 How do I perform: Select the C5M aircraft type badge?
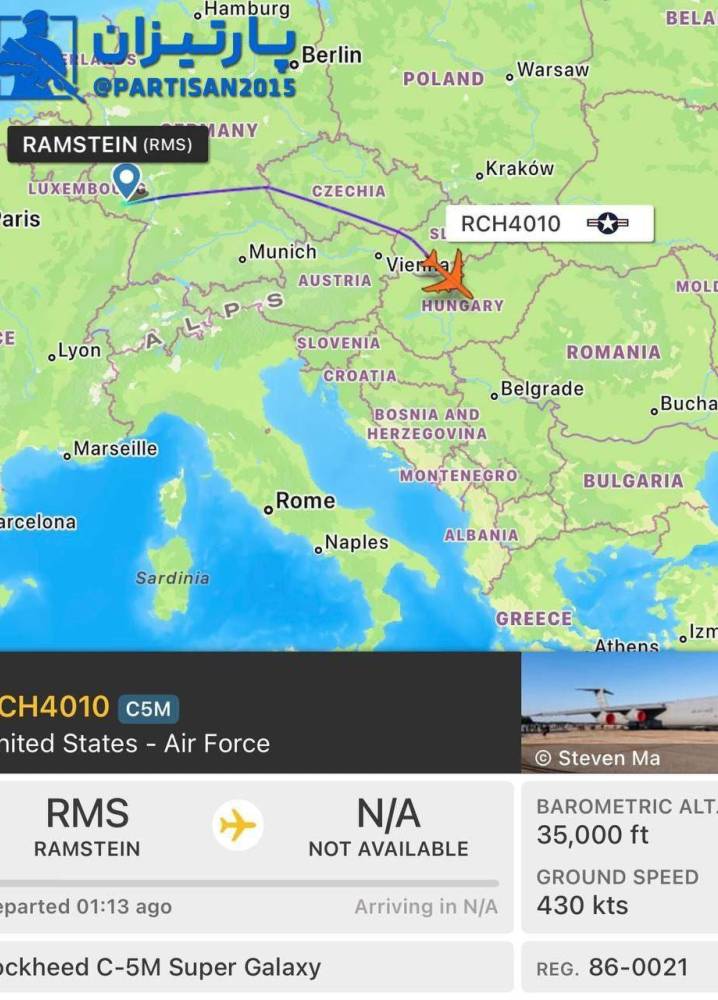pos(148,709)
